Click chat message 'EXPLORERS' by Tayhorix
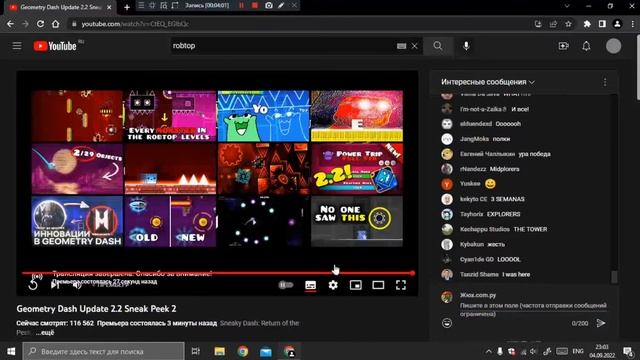Image resolution: width=640 pixels, height=360 pixels. point(503,214)
